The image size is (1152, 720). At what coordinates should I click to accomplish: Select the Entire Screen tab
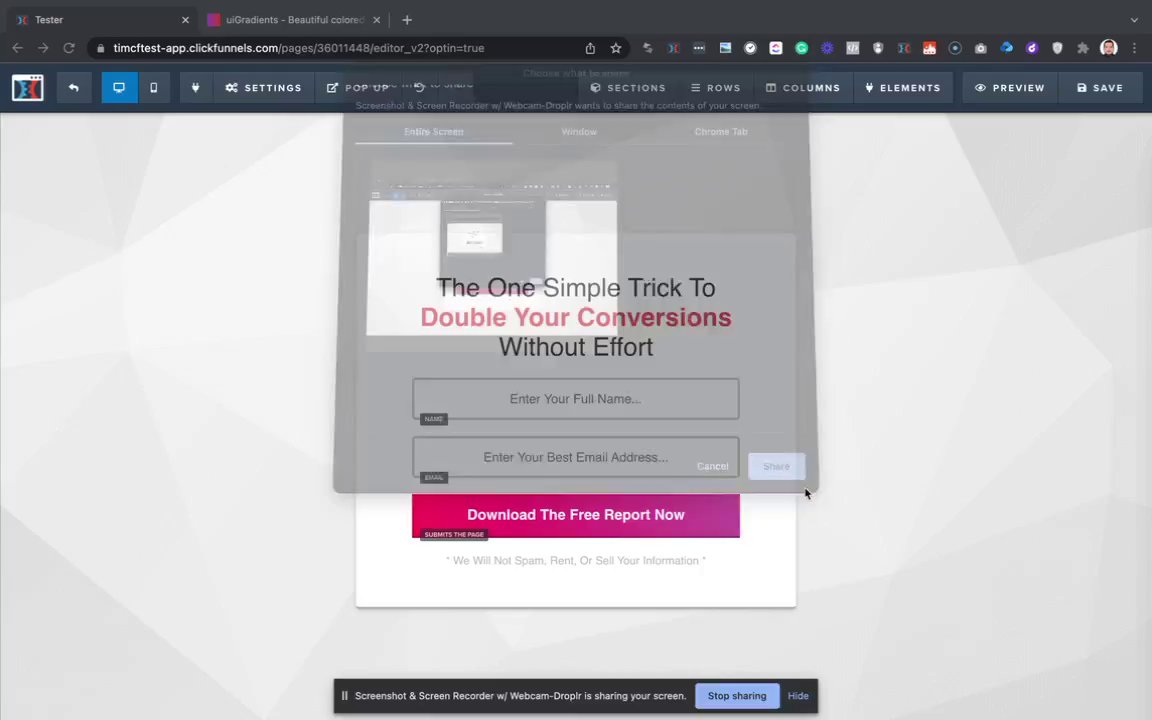(x=433, y=132)
